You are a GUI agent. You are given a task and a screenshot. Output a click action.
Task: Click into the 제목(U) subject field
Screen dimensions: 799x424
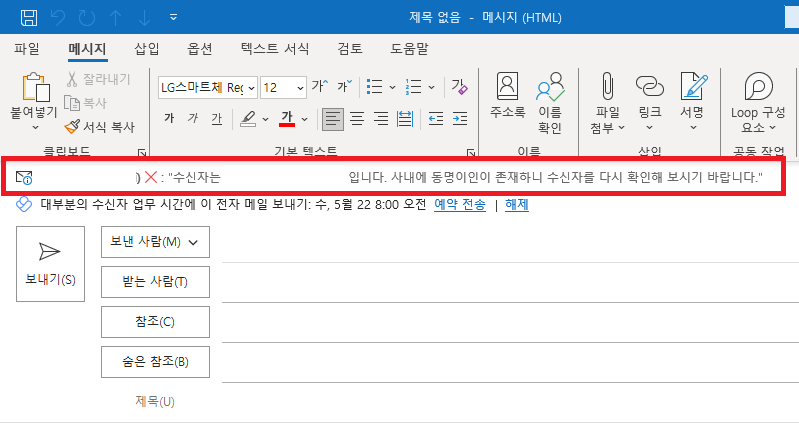click(x=510, y=402)
